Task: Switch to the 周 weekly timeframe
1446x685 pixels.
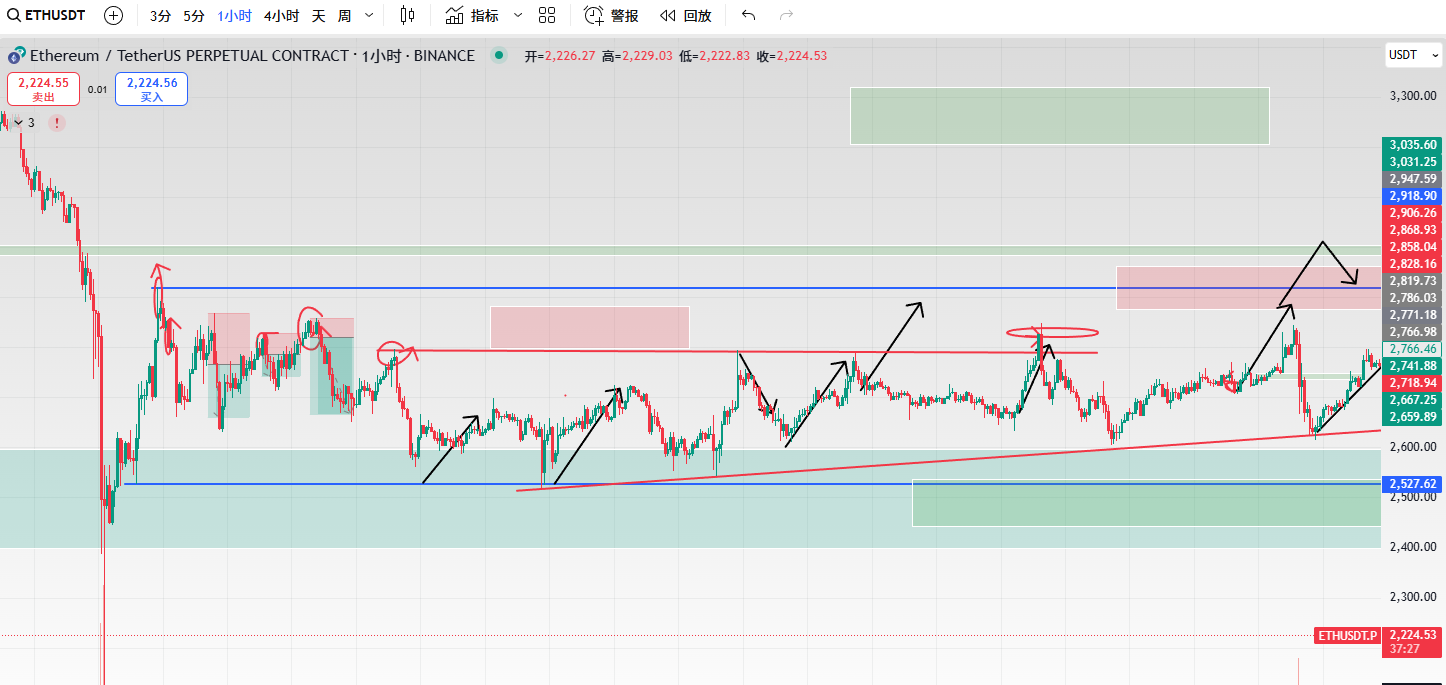Action: (344, 15)
